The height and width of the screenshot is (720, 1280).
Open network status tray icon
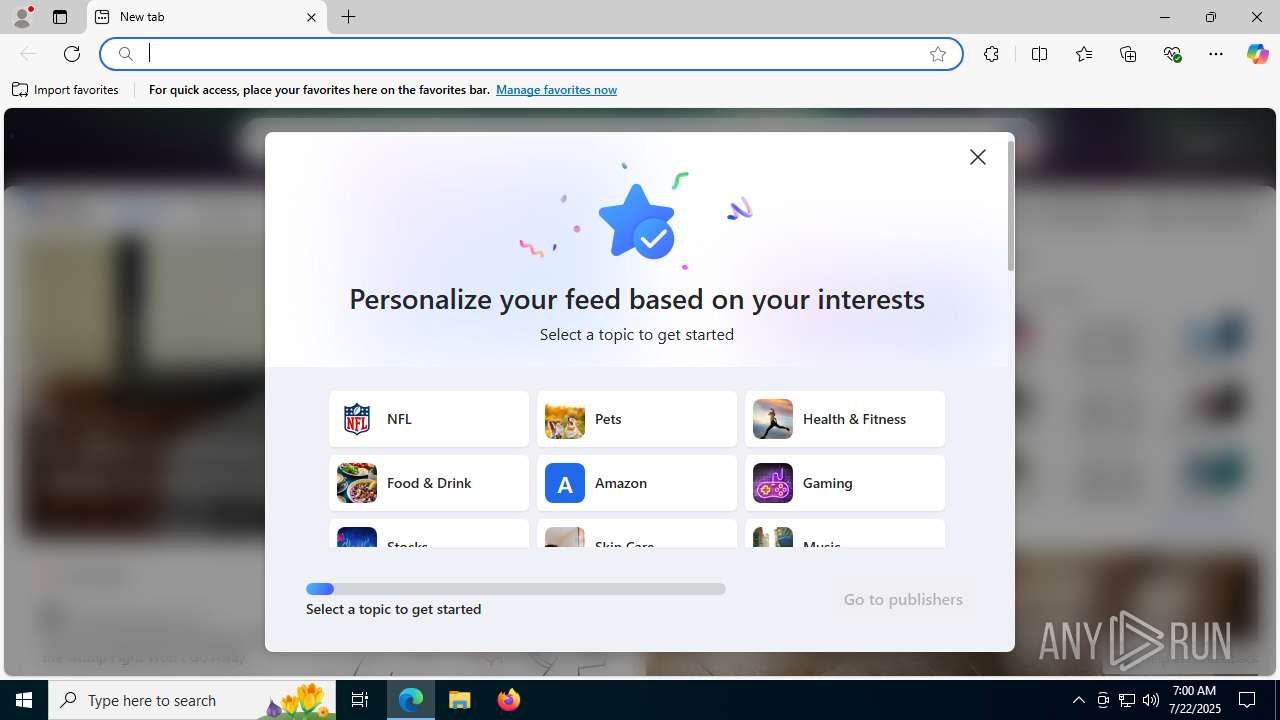pyautogui.click(x=1127, y=700)
